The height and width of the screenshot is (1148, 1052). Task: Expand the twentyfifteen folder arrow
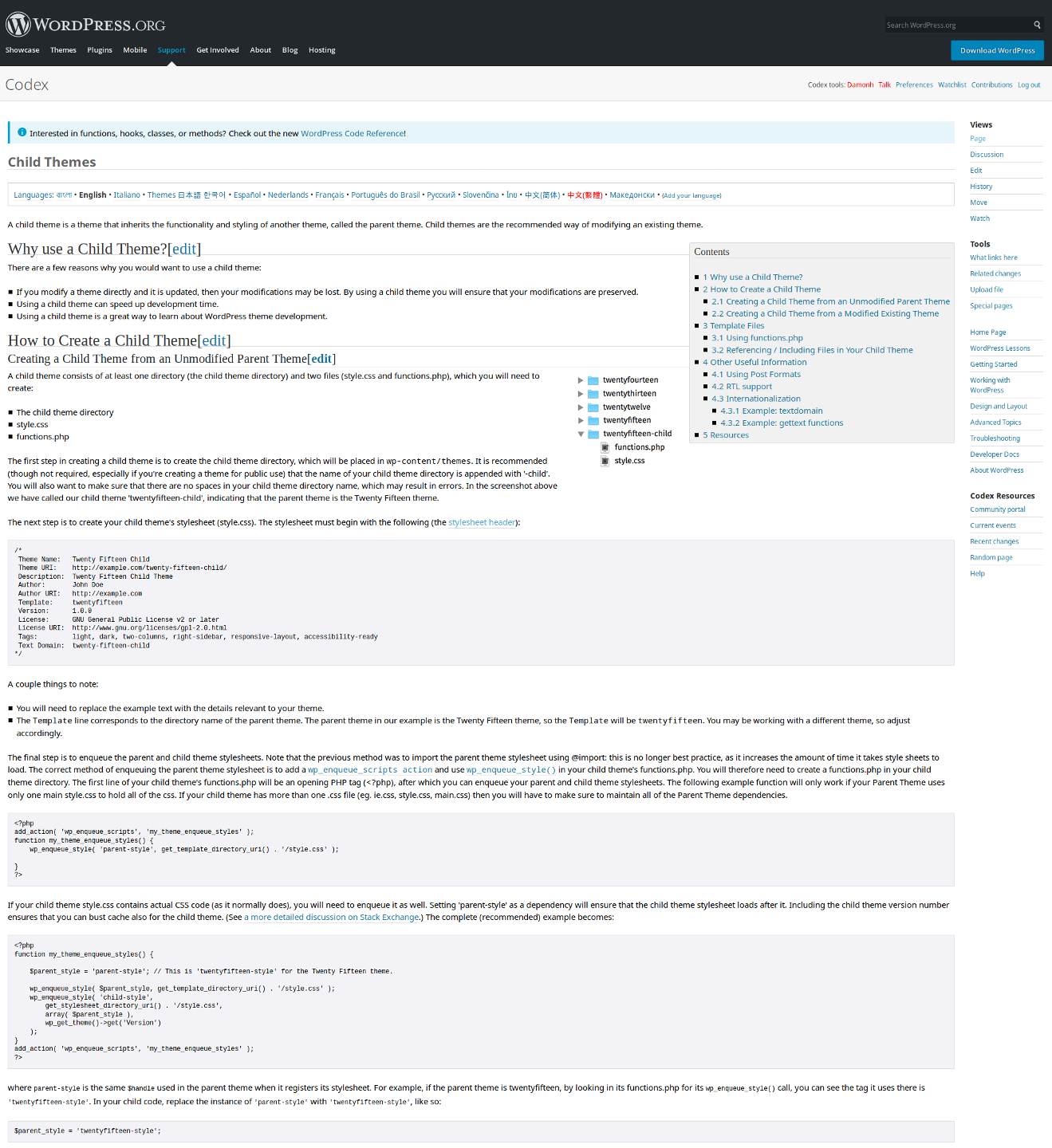(x=581, y=420)
